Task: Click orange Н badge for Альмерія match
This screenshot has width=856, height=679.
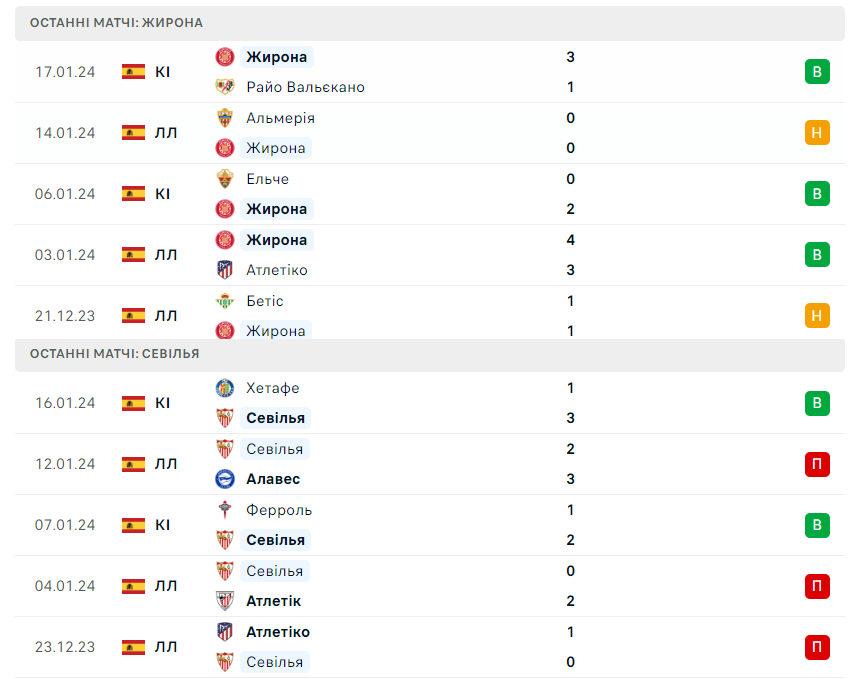Action: pyautogui.click(x=817, y=133)
